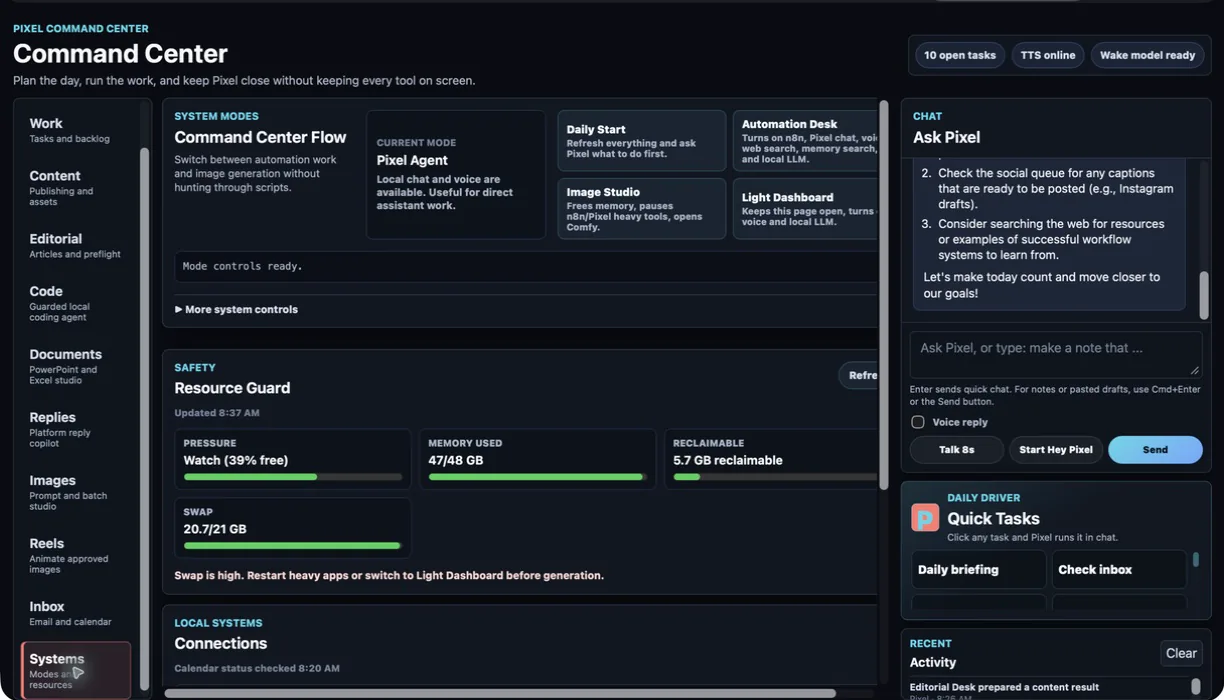The image size is (1224, 700).
Task: Activate the Automation Desk mode card
Action: [x=806, y=141]
